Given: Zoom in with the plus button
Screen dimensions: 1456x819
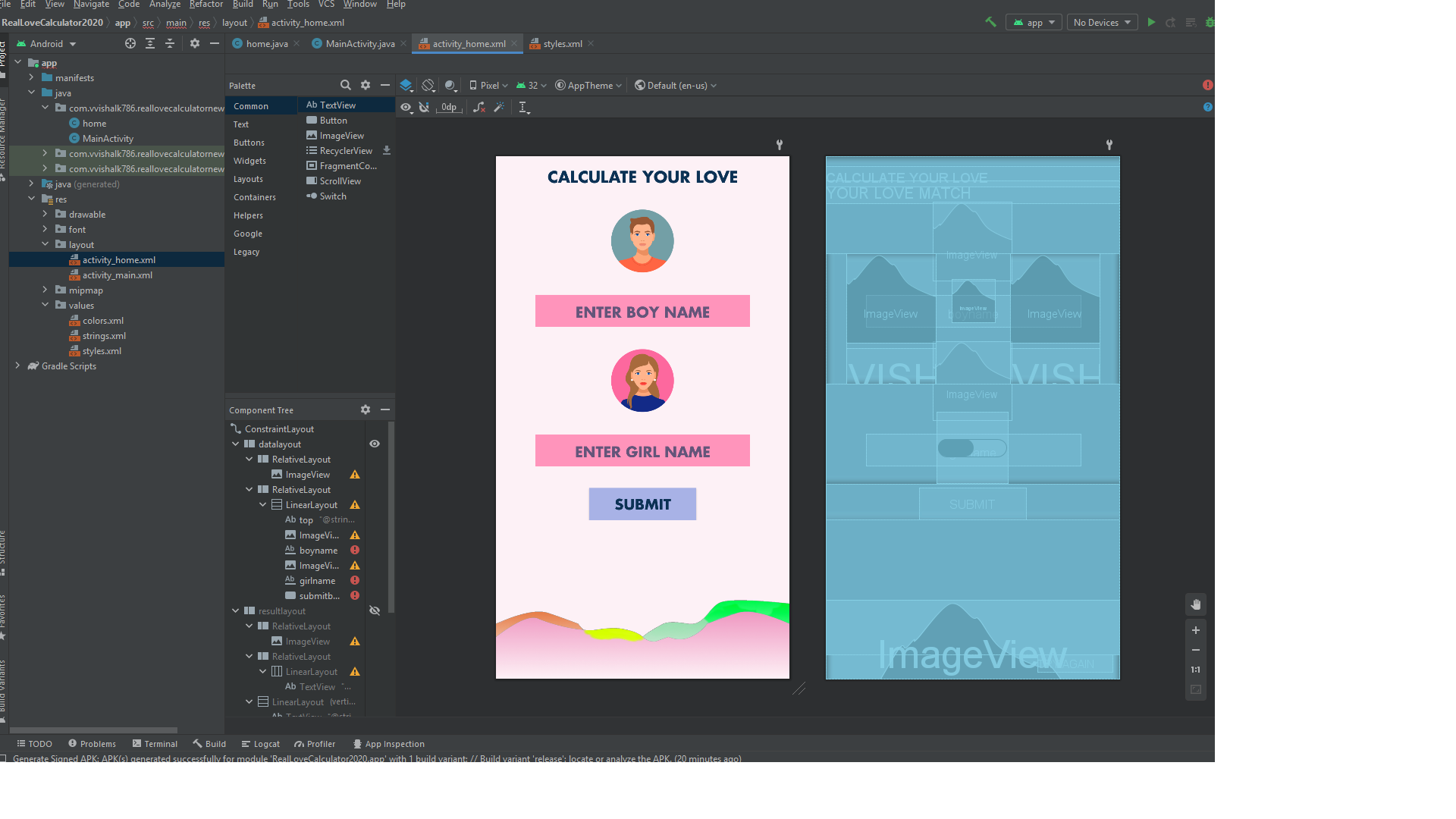Looking at the screenshot, I should pyautogui.click(x=1196, y=630).
